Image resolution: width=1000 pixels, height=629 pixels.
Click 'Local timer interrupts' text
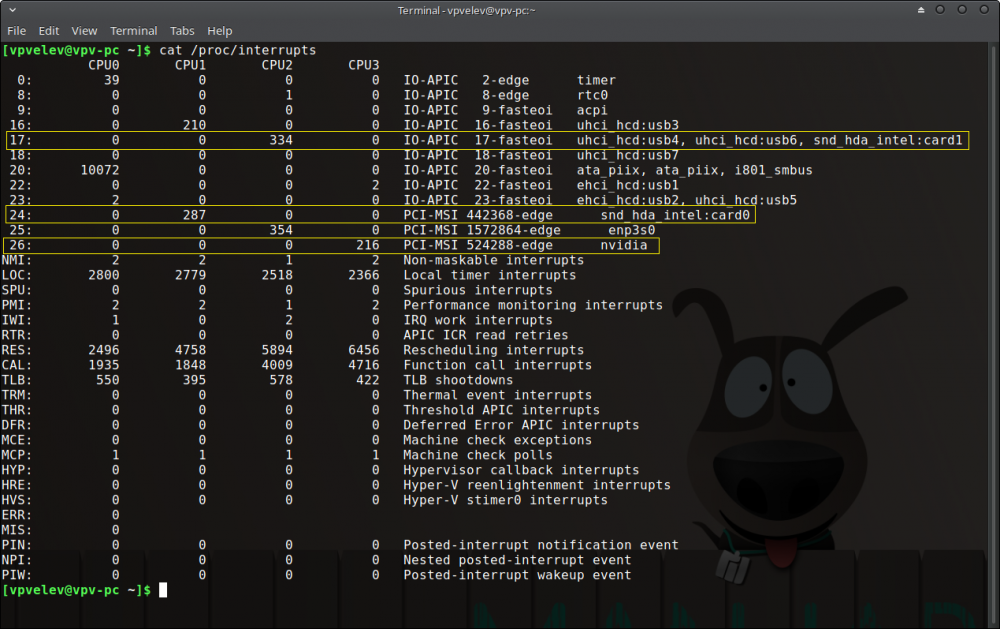[490, 275]
